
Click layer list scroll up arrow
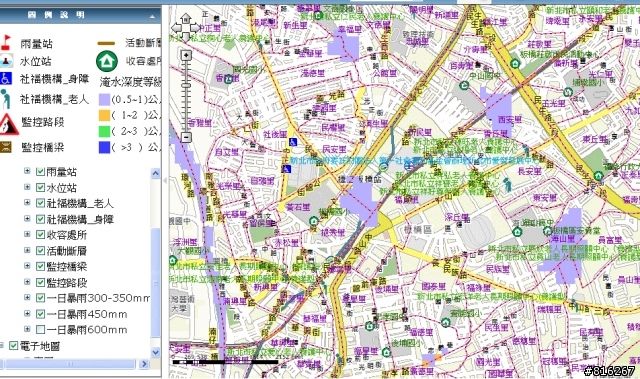[156, 173]
